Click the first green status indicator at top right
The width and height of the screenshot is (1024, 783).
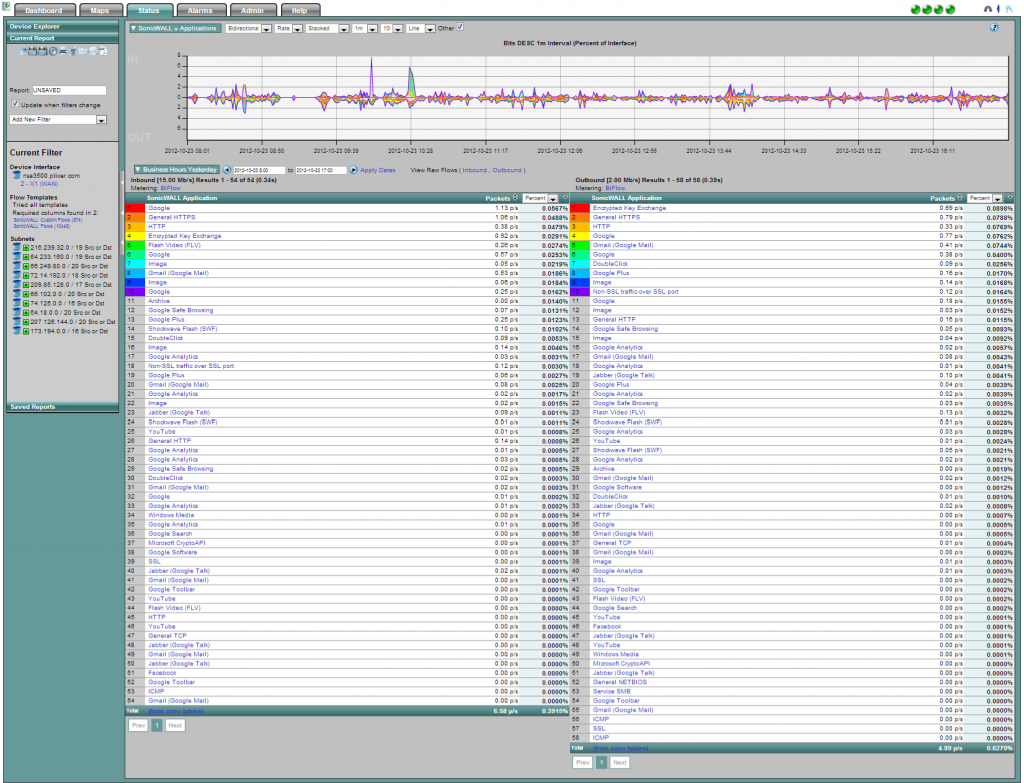916,9
